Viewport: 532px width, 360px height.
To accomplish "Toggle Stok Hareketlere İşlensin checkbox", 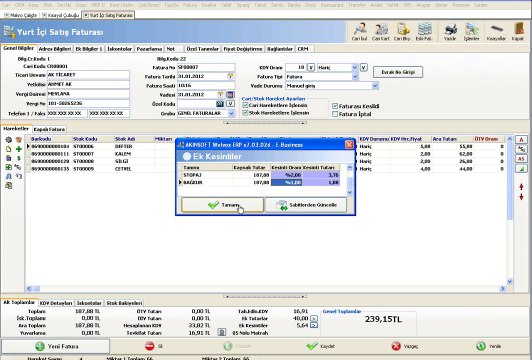I will coord(245,113).
